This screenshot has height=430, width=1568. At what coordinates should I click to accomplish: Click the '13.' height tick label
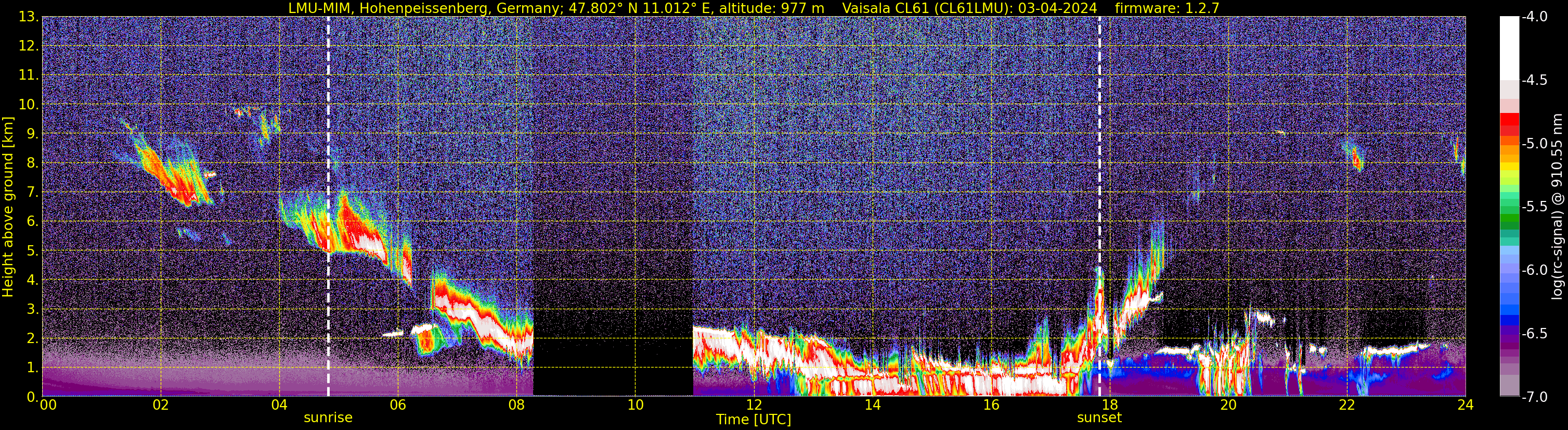click(29, 17)
